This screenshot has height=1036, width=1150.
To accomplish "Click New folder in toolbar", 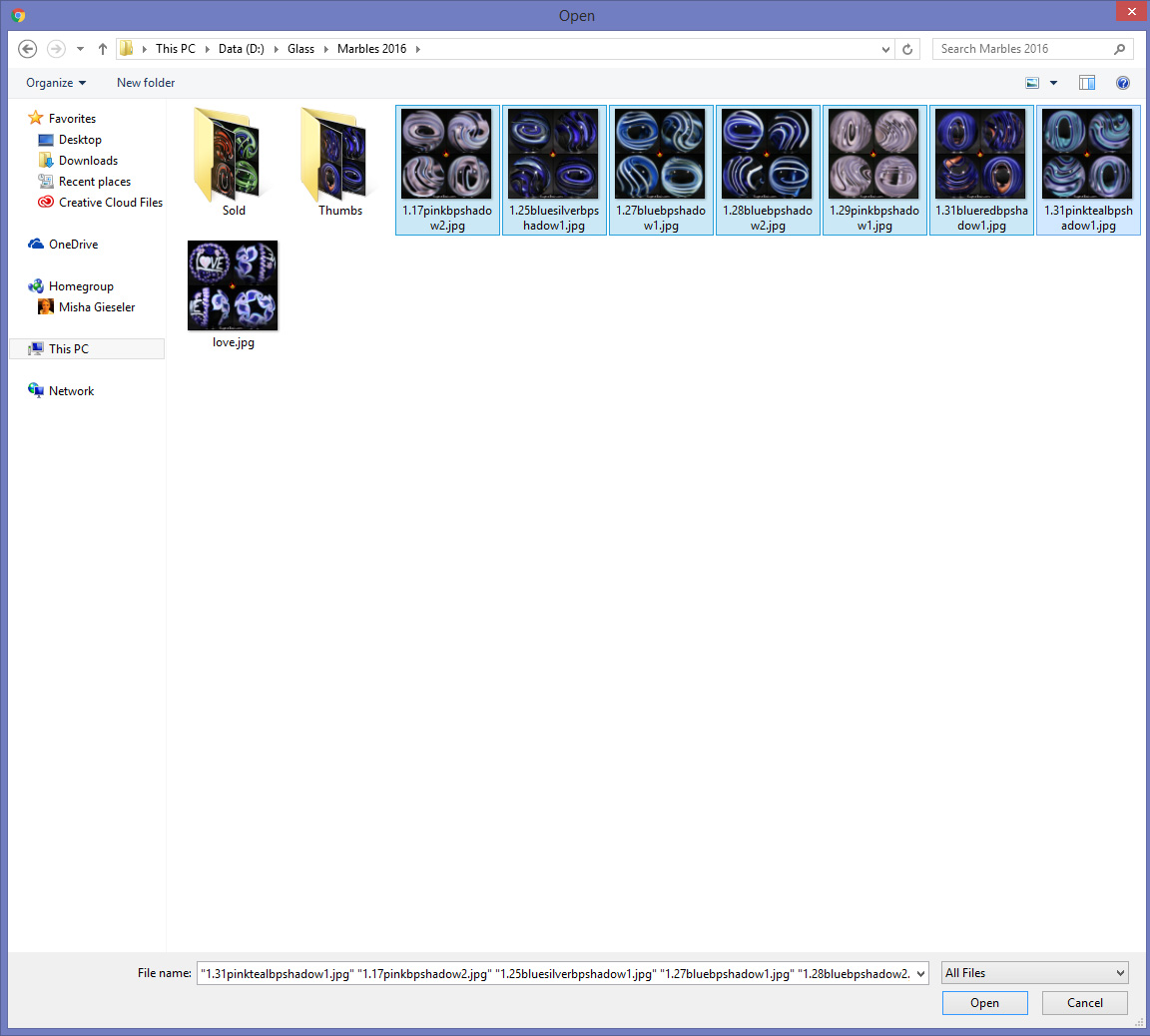I will [146, 83].
